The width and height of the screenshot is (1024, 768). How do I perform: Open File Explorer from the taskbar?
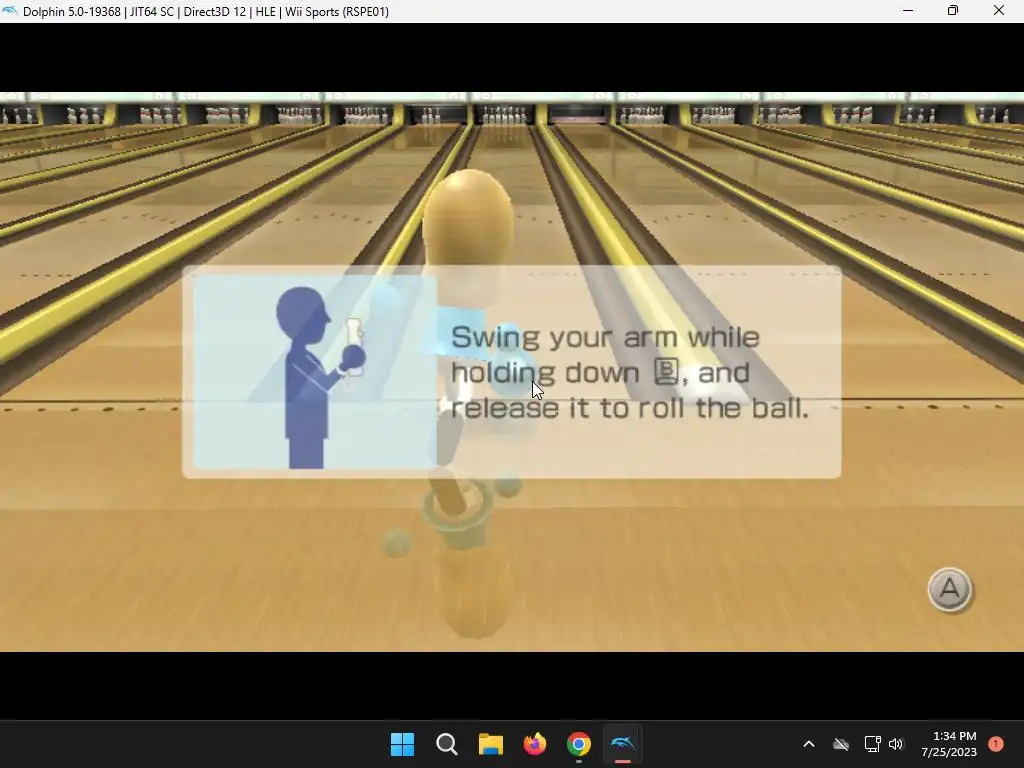490,744
